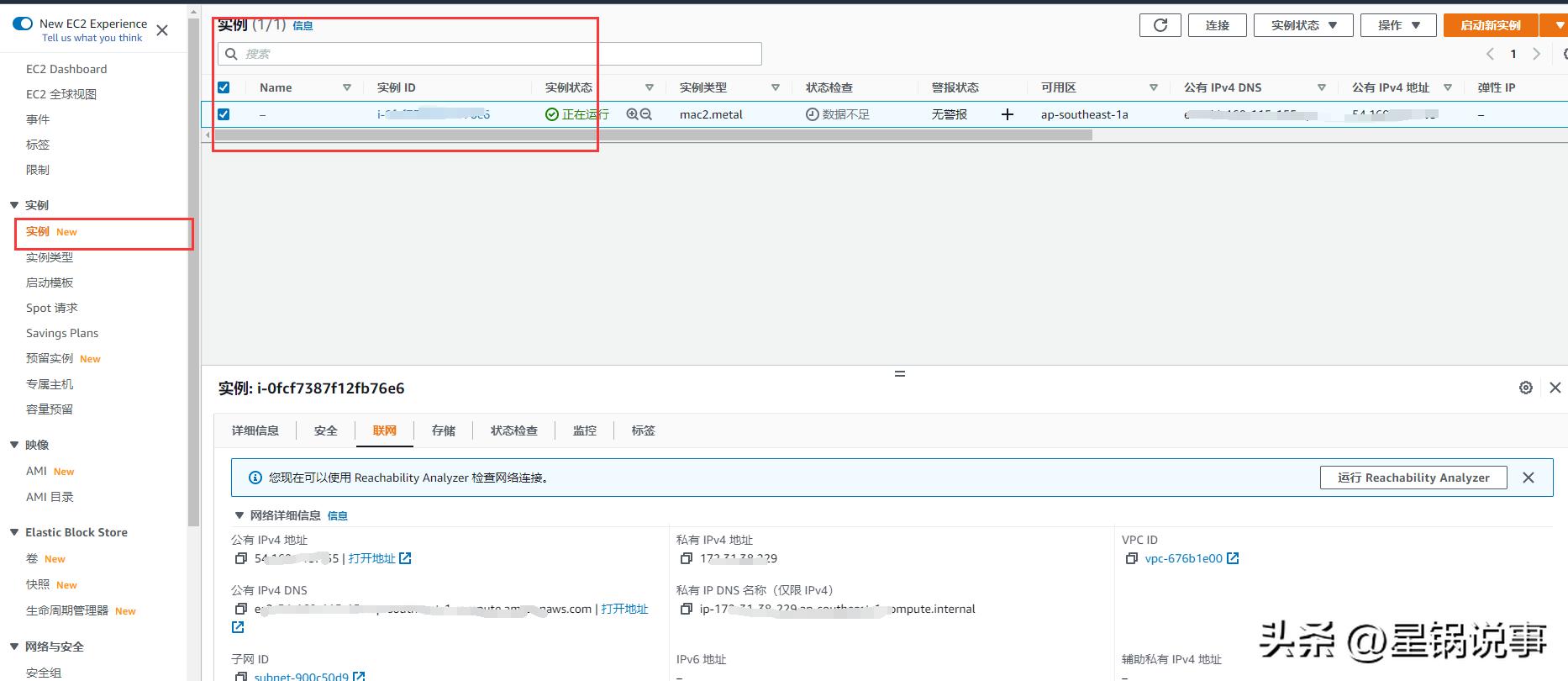Copy the public IPv4 DNS name

pos(241,609)
